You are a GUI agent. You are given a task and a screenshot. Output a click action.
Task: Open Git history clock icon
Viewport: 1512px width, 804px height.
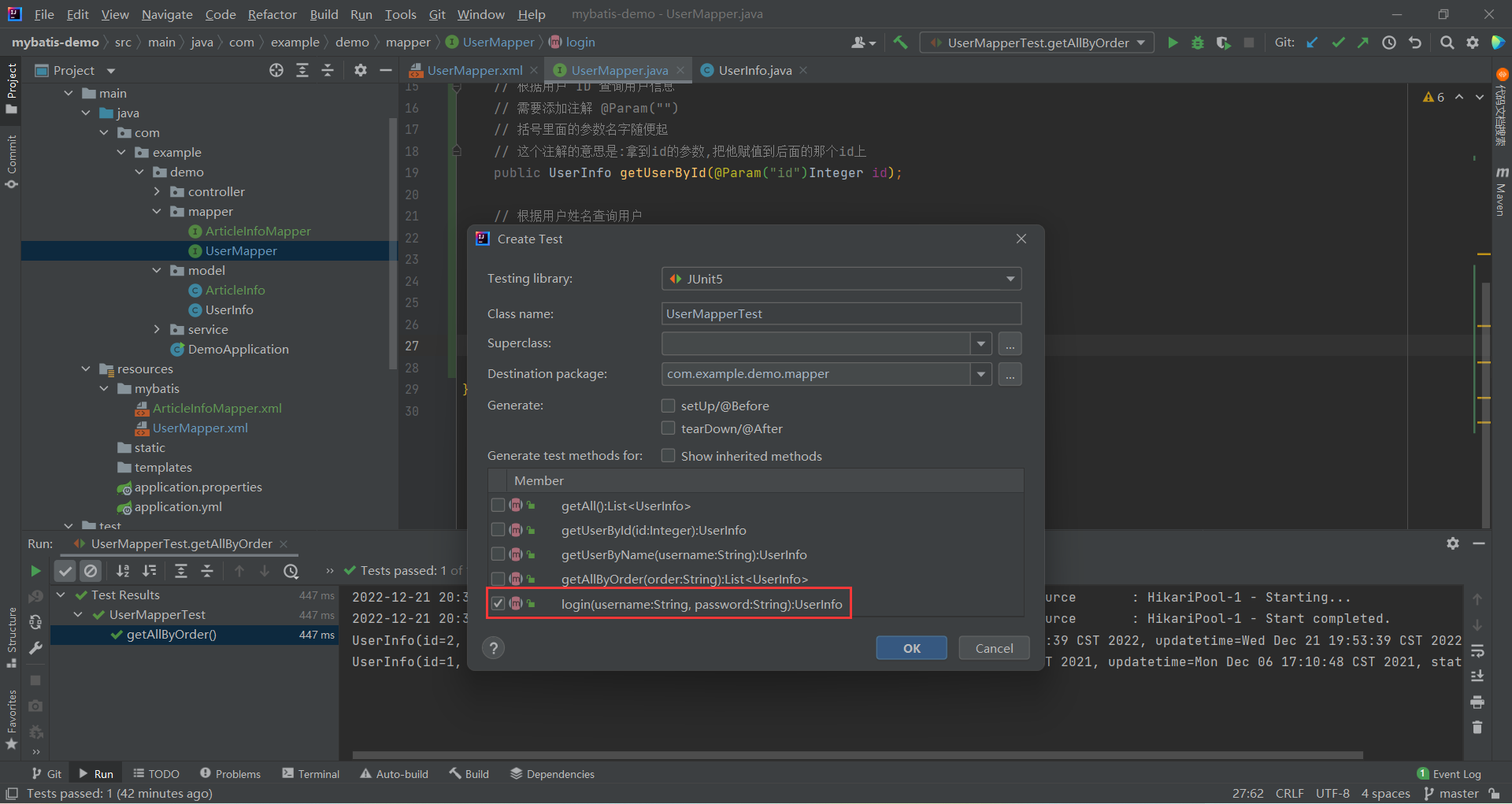(x=1389, y=43)
